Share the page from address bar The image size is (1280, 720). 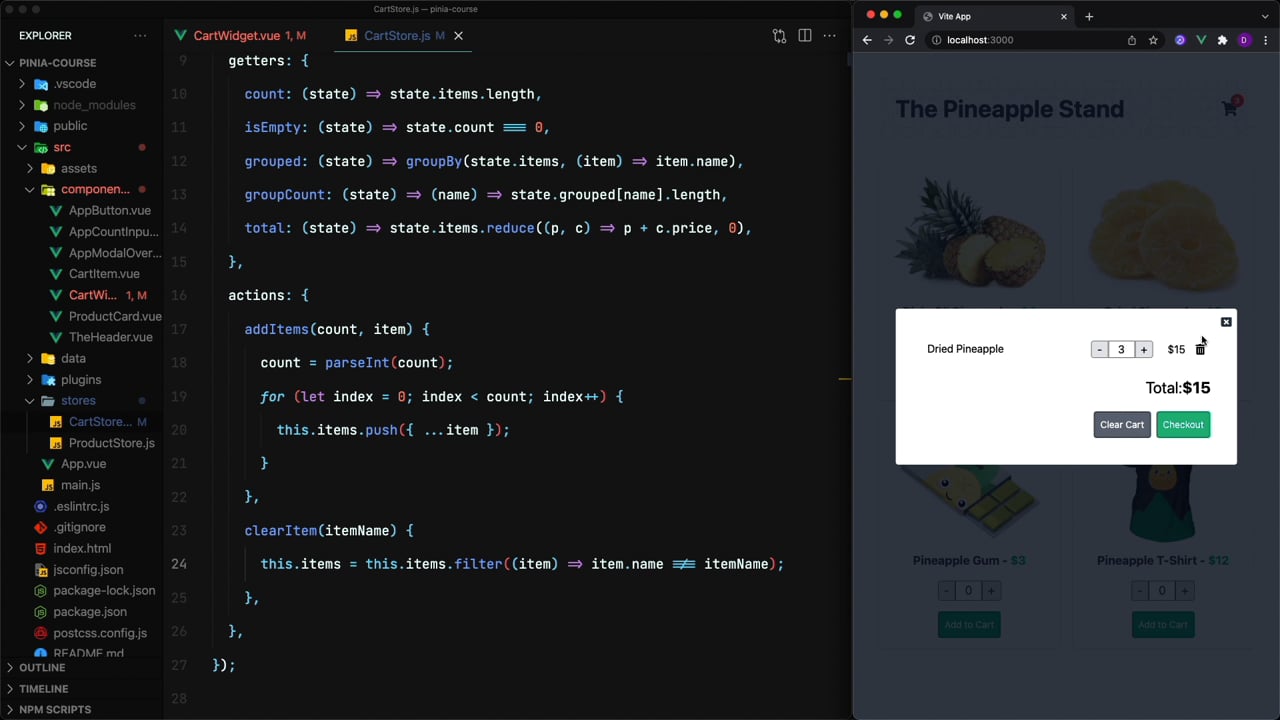1132,40
